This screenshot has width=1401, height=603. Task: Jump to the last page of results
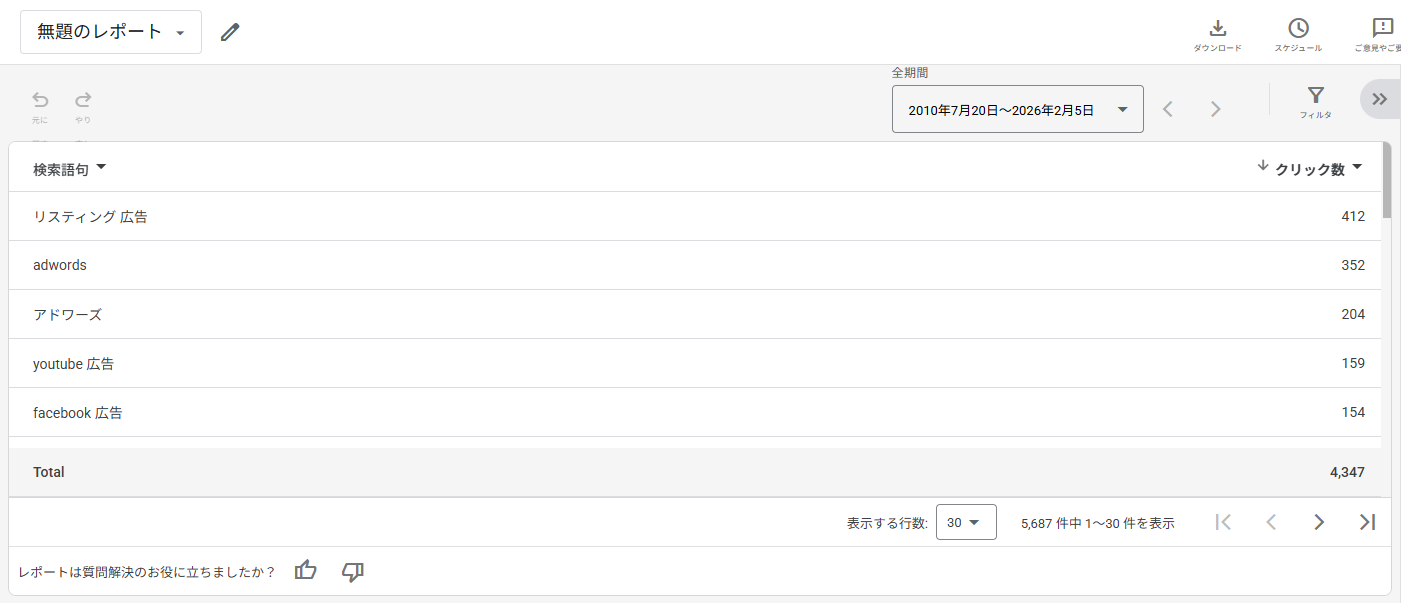coord(1367,522)
